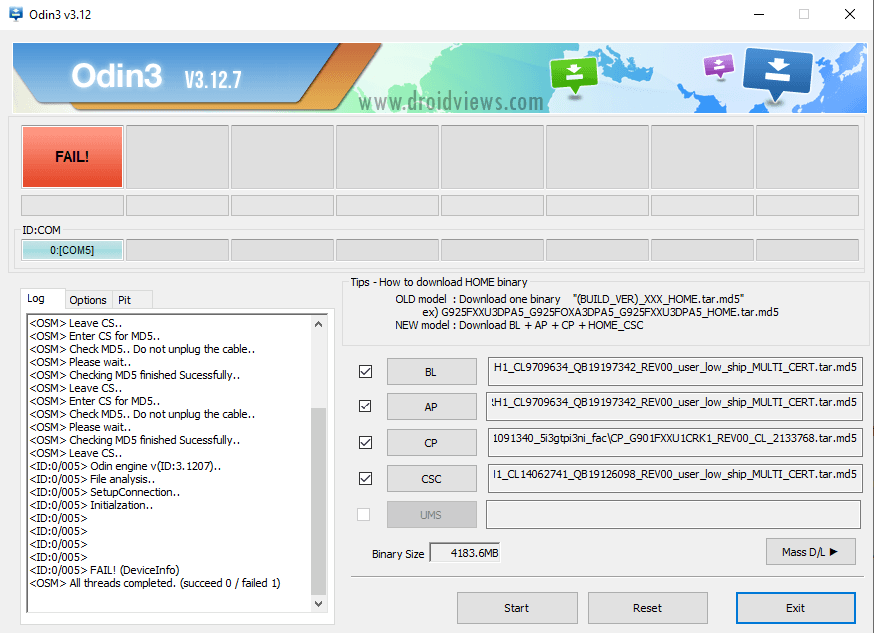Click the BL file browse button
This screenshot has height=633, width=874.
pos(432,372)
